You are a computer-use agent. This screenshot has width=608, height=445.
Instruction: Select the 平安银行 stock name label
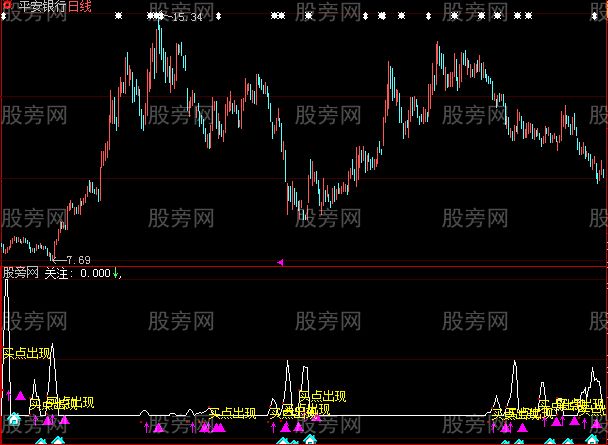(41, 6)
